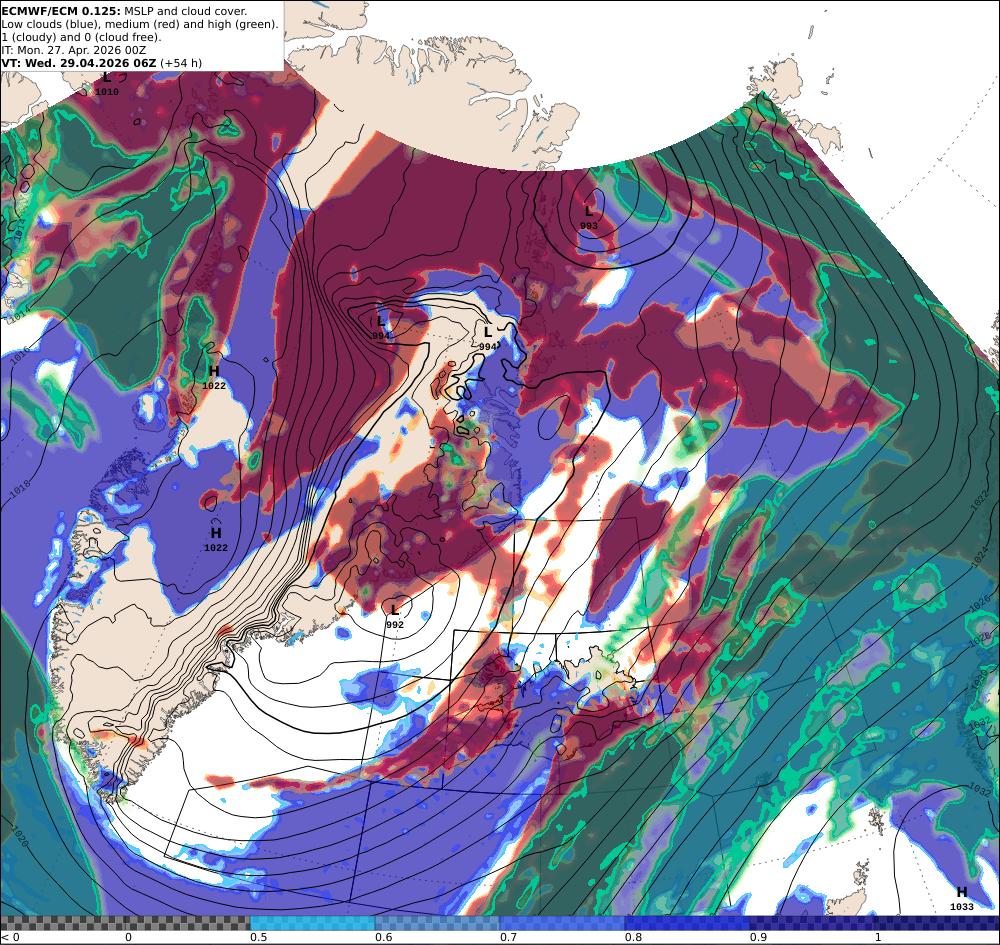Click the right-hand L 994 low marker
The height and width of the screenshot is (945, 1000).
click(x=488, y=339)
